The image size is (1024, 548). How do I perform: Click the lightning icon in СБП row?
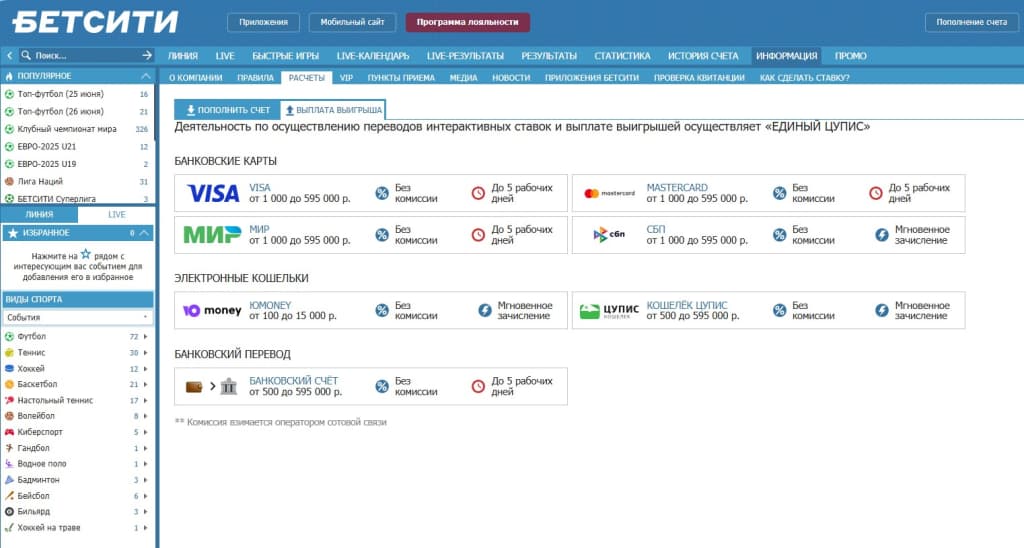click(882, 234)
